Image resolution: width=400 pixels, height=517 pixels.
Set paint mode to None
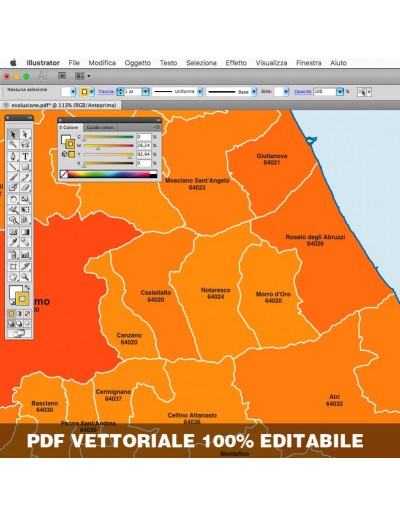[27, 314]
